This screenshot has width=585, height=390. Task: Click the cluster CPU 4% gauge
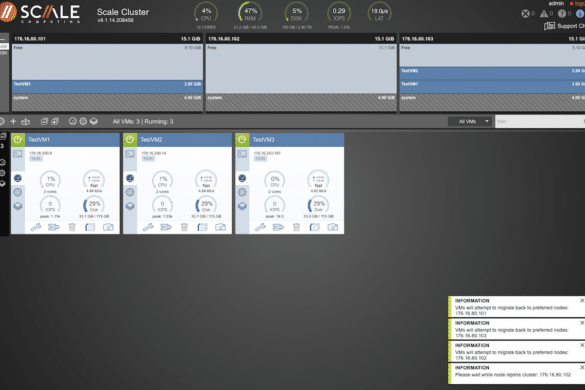(206, 14)
